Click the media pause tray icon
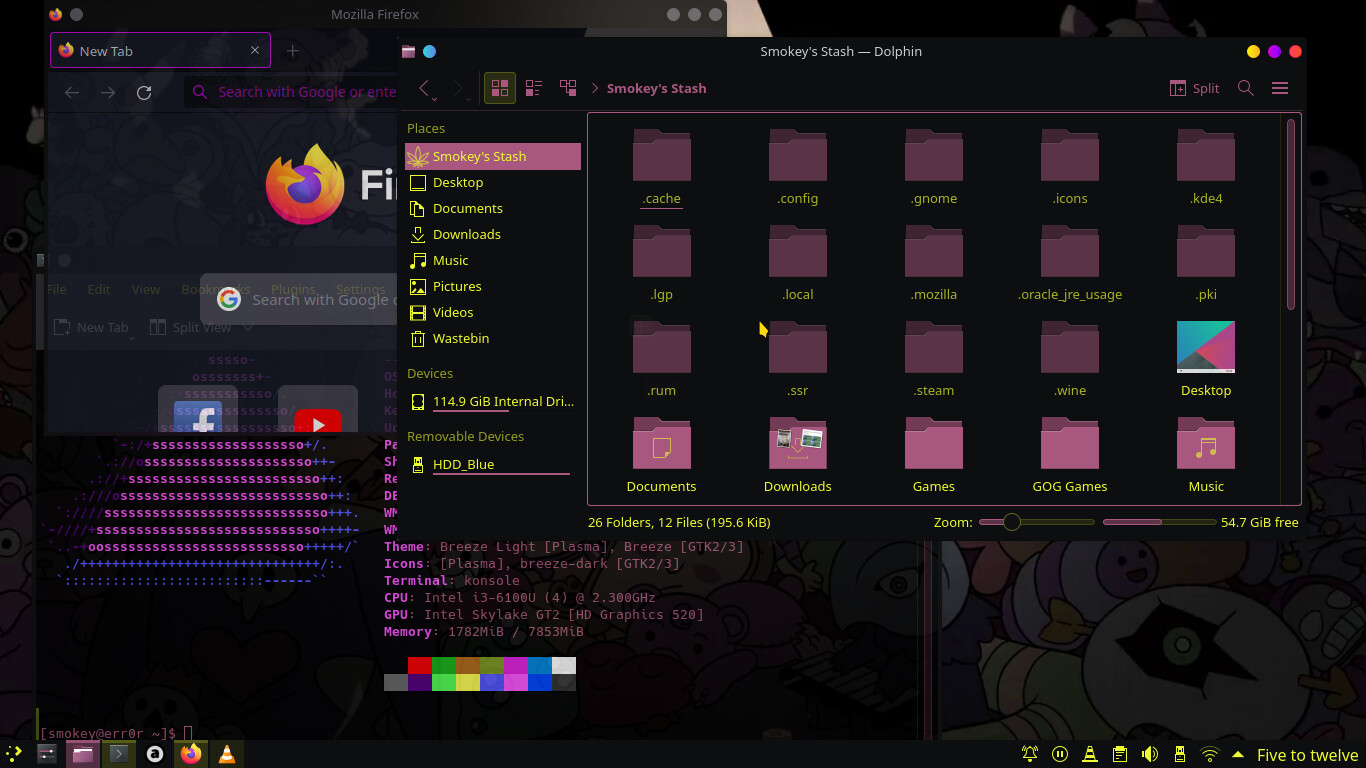Viewport: 1366px width, 768px height. pos(1060,754)
